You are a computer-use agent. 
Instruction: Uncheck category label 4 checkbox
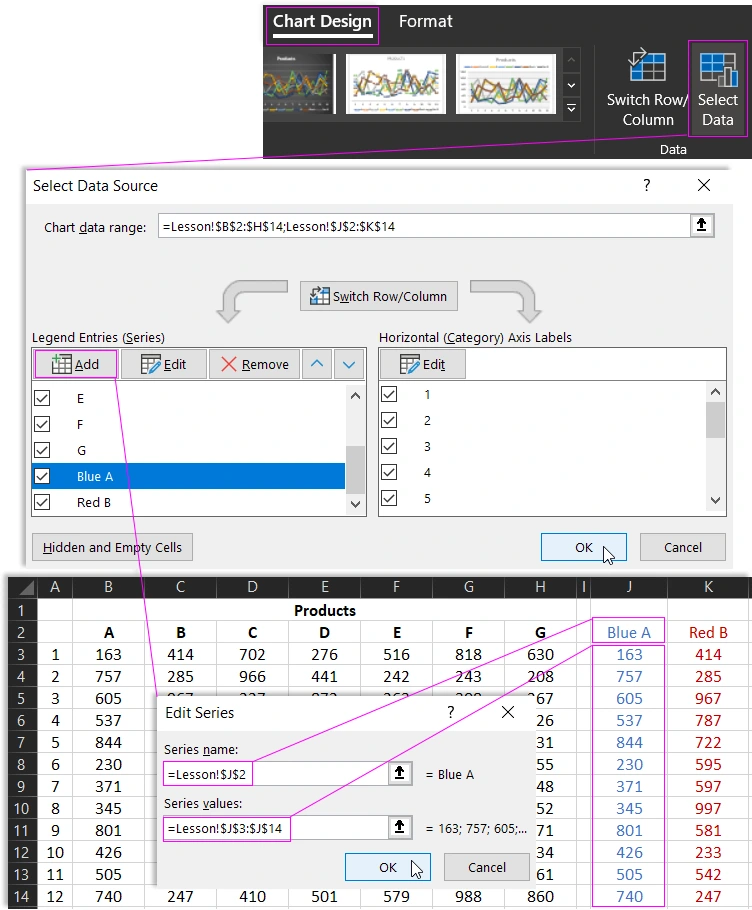[389, 472]
